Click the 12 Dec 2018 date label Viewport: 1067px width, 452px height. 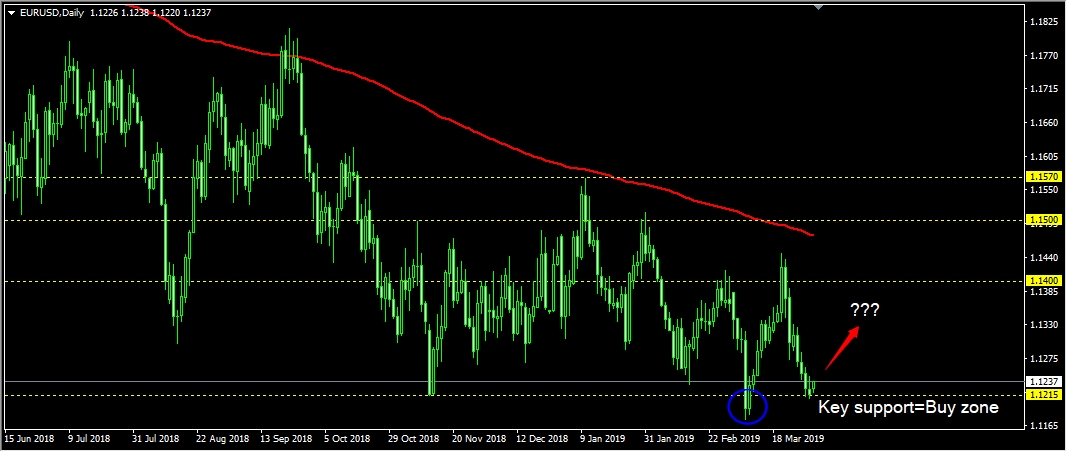point(541,439)
